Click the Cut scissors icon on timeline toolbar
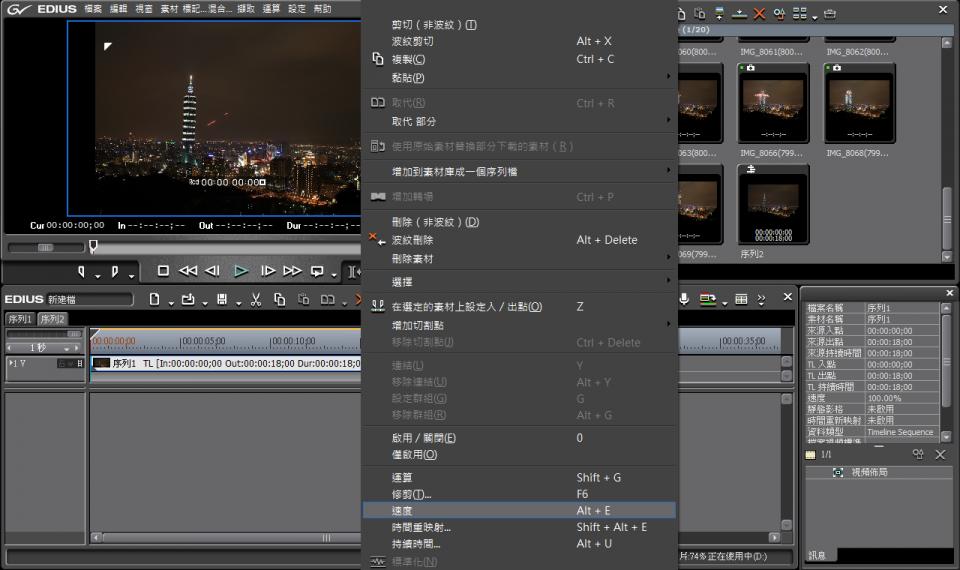 (x=256, y=299)
